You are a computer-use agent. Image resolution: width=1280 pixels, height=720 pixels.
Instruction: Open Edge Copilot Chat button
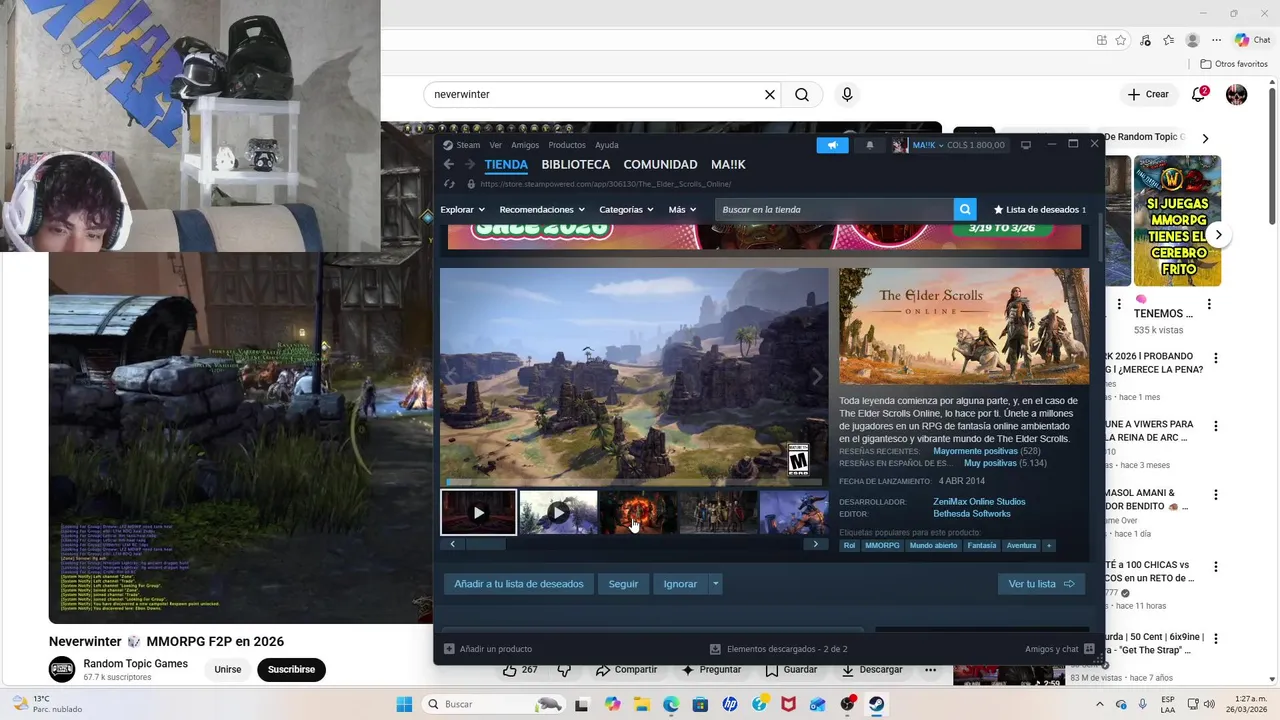coord(1252,40)
